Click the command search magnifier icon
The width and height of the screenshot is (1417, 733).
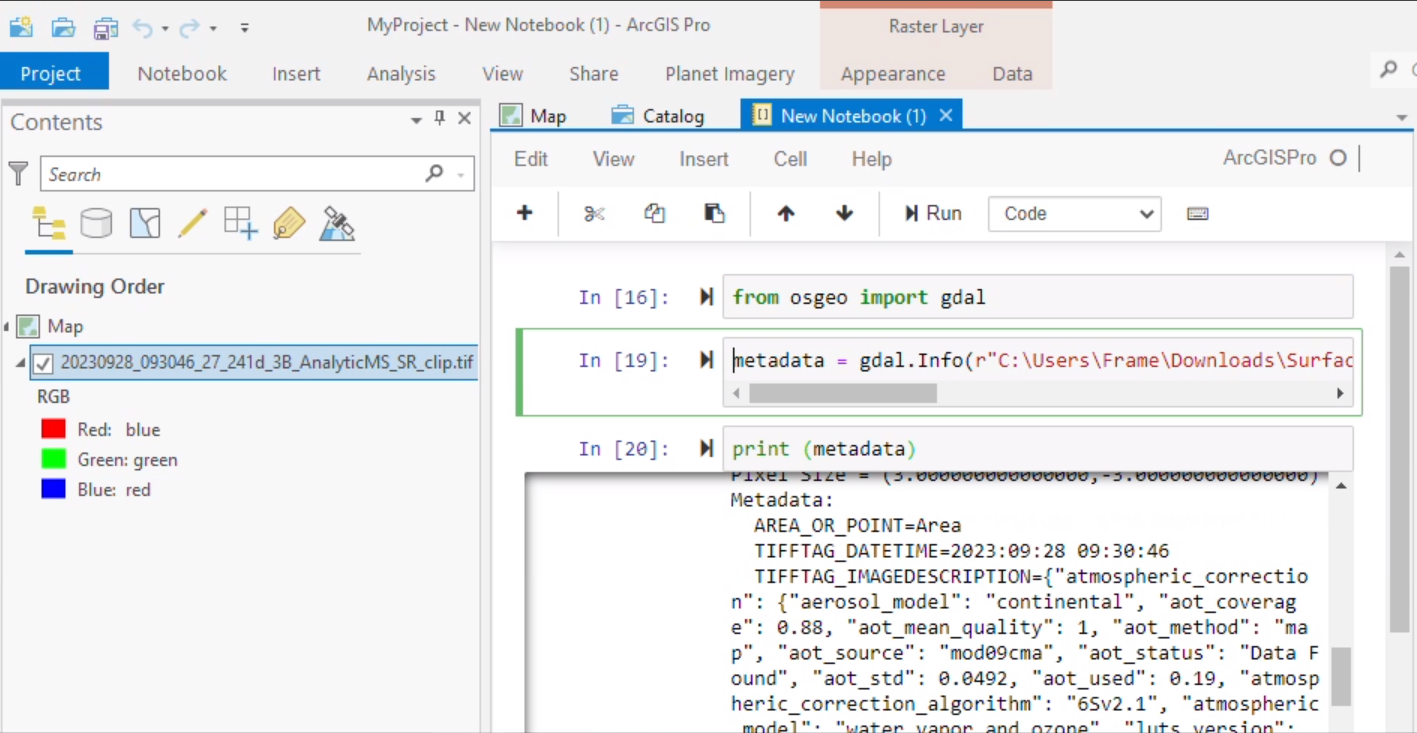click(1389, 69)
